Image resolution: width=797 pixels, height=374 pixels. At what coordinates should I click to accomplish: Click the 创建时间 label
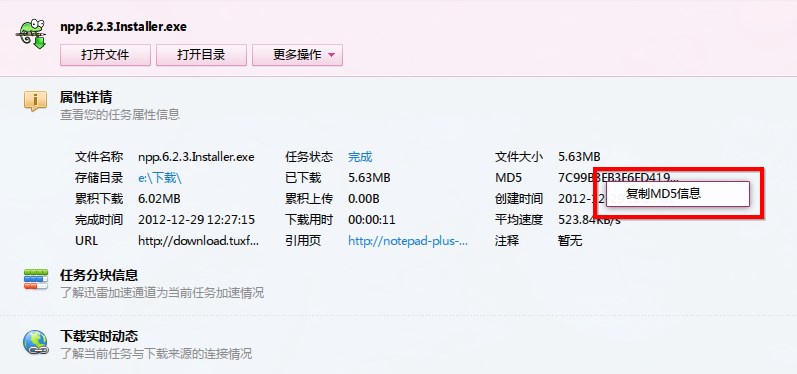(x=519, y=199)
